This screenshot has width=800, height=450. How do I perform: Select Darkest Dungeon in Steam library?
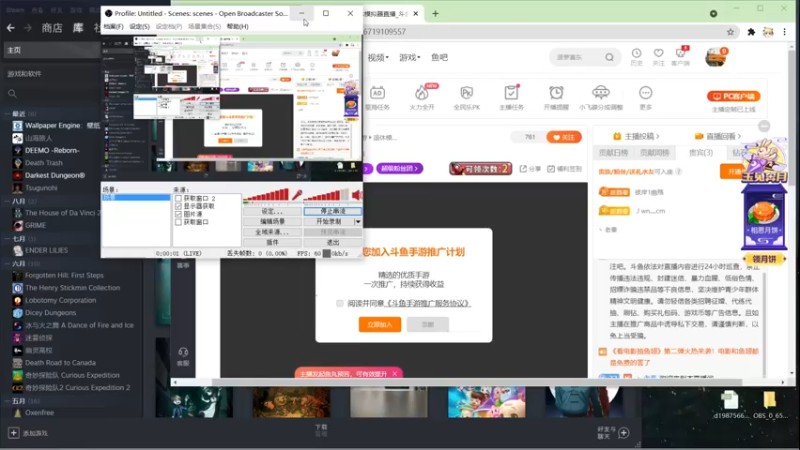(x=55, y=176)
